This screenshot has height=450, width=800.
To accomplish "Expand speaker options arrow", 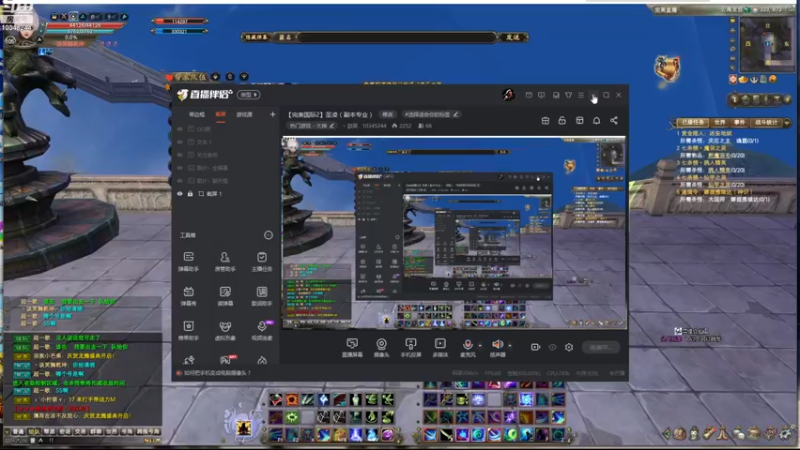I will point(510,345).
